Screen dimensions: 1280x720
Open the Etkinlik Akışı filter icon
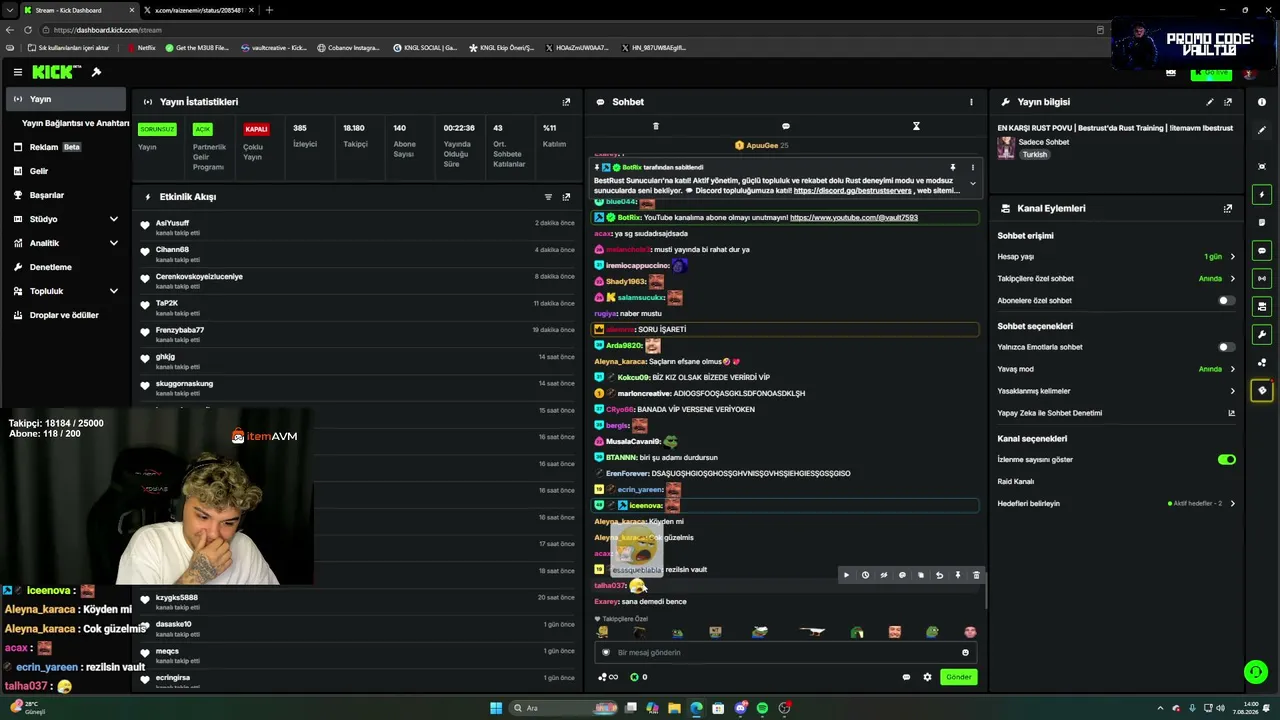[548, 197]
